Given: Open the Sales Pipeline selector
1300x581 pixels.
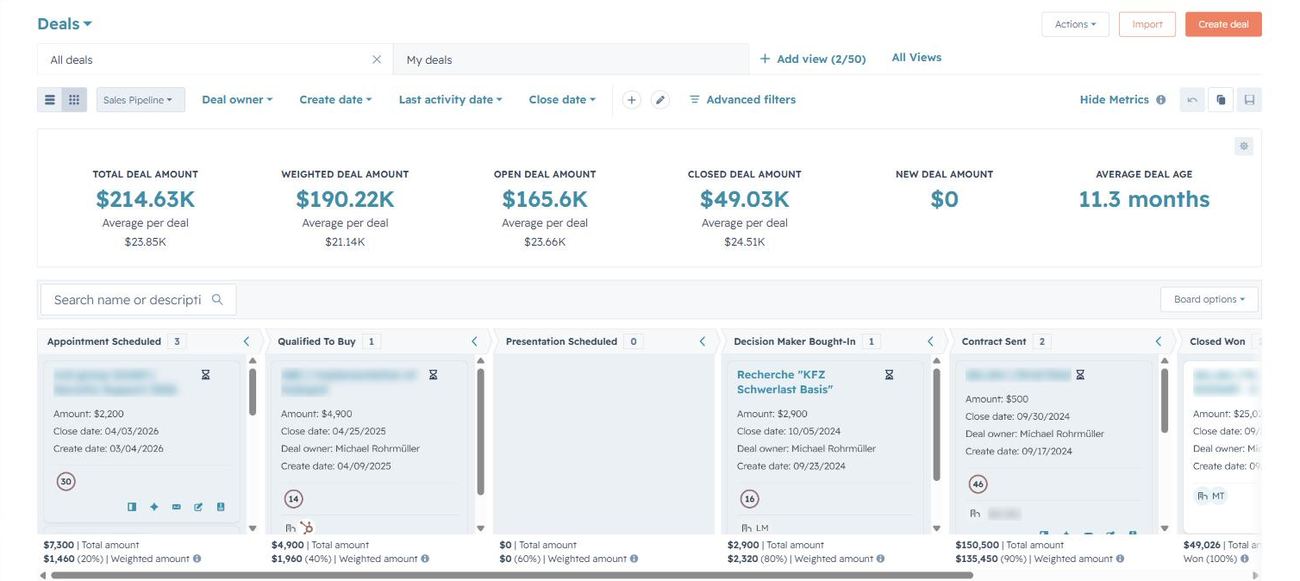Looking at the screenshot, I should tap(141, 100).
